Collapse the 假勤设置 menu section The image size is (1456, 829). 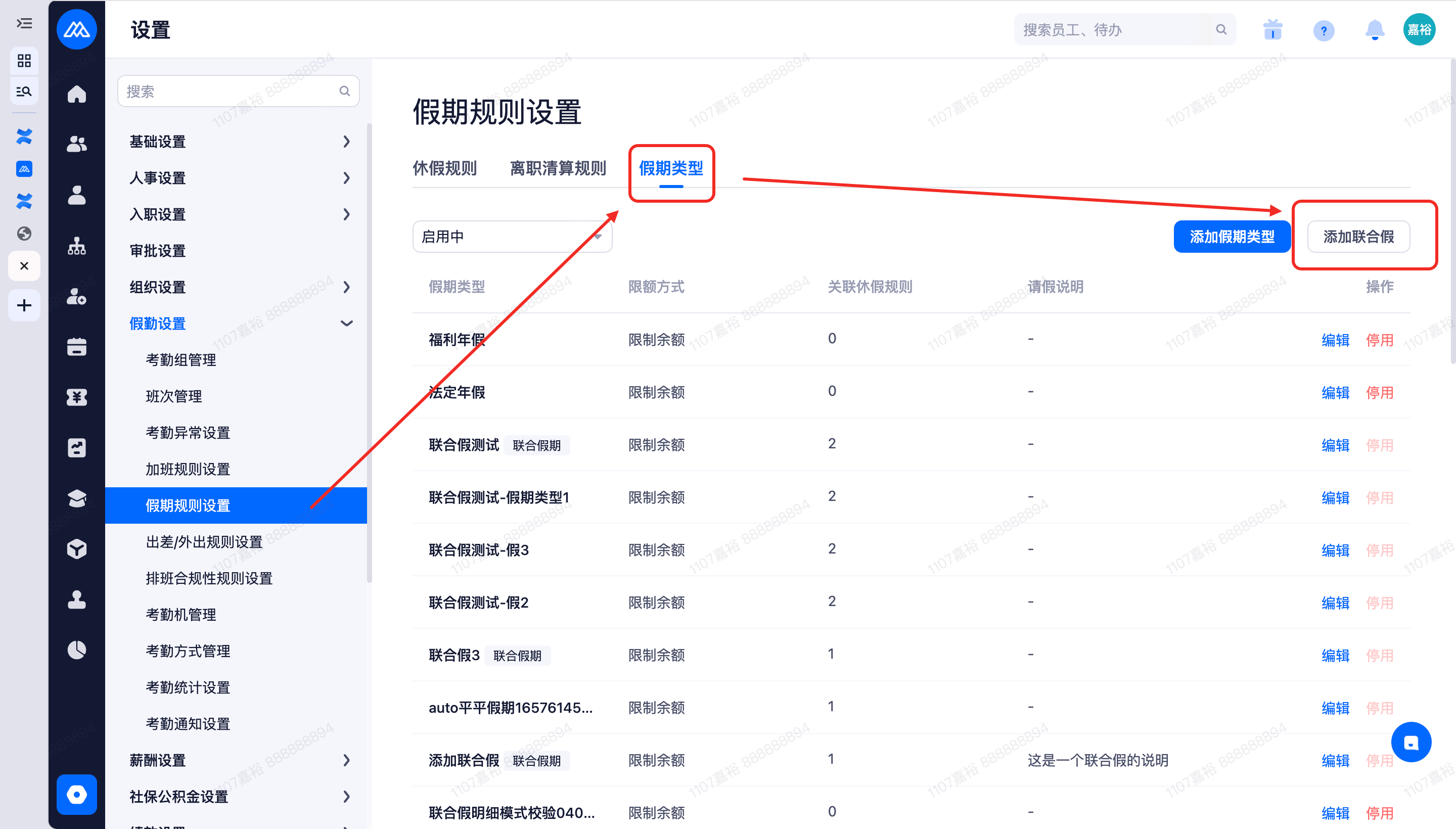click(x=239, y=324)
